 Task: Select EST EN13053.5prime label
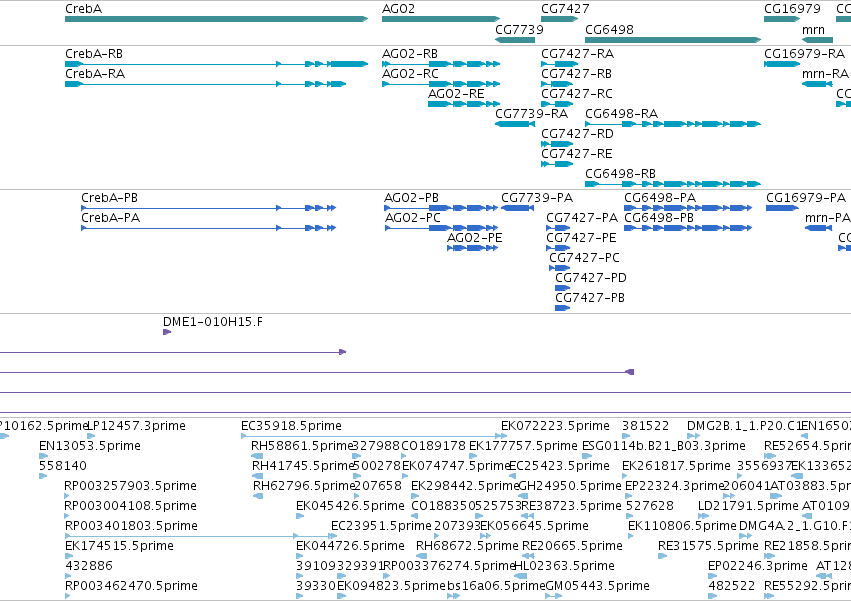point(90,446)
